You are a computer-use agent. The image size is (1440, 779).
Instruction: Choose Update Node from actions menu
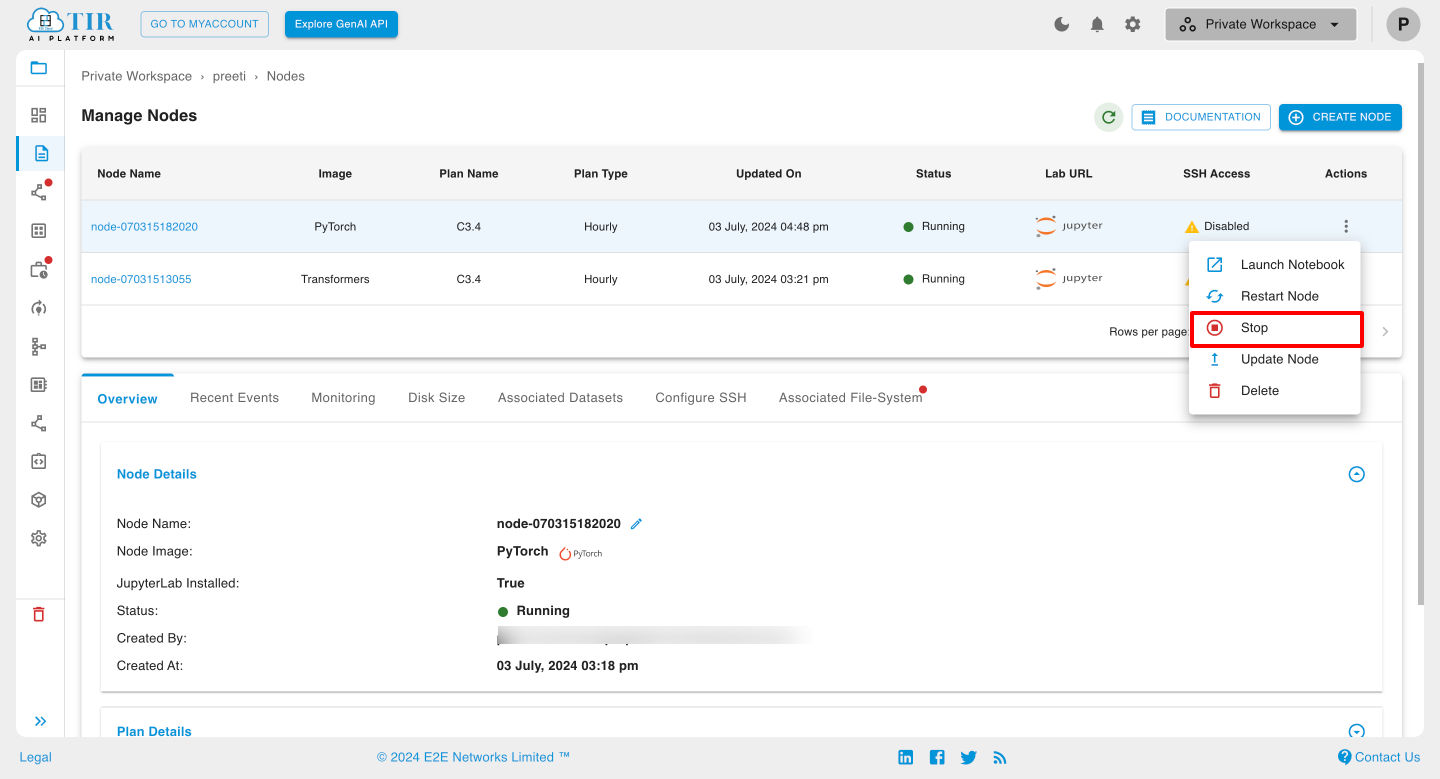(x=1274, y=359)
